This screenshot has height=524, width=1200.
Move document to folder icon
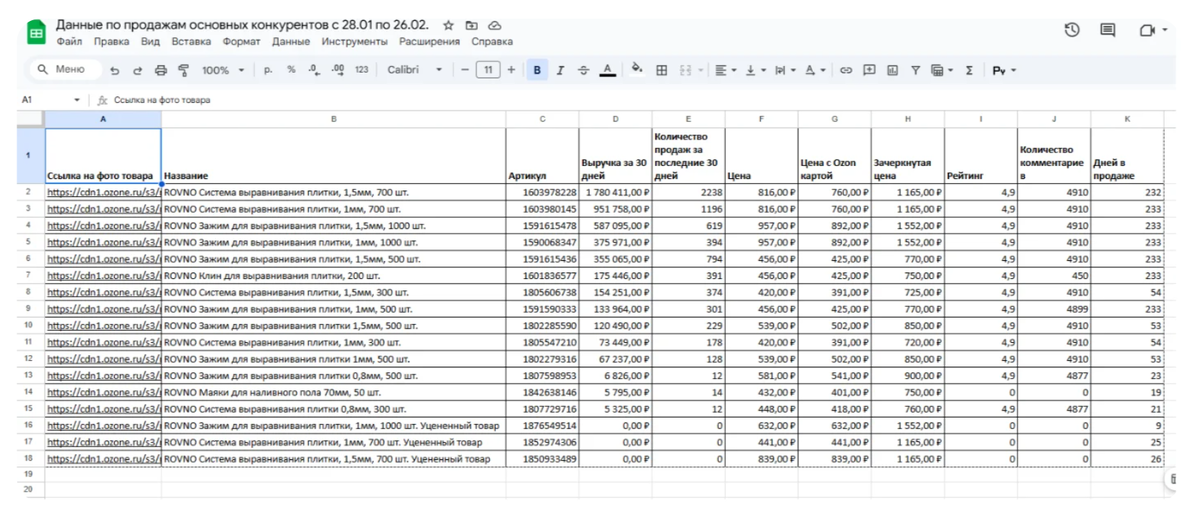tap(472, 25)
